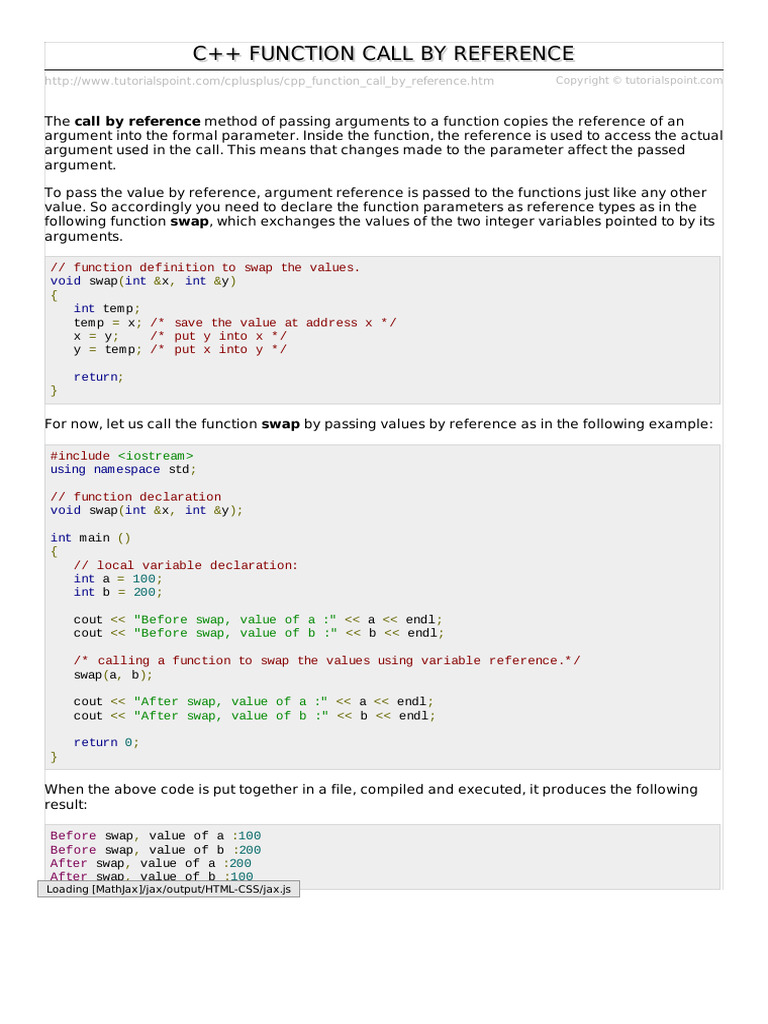Open the tutorialspoint URL link at top

tap(269, 81)
